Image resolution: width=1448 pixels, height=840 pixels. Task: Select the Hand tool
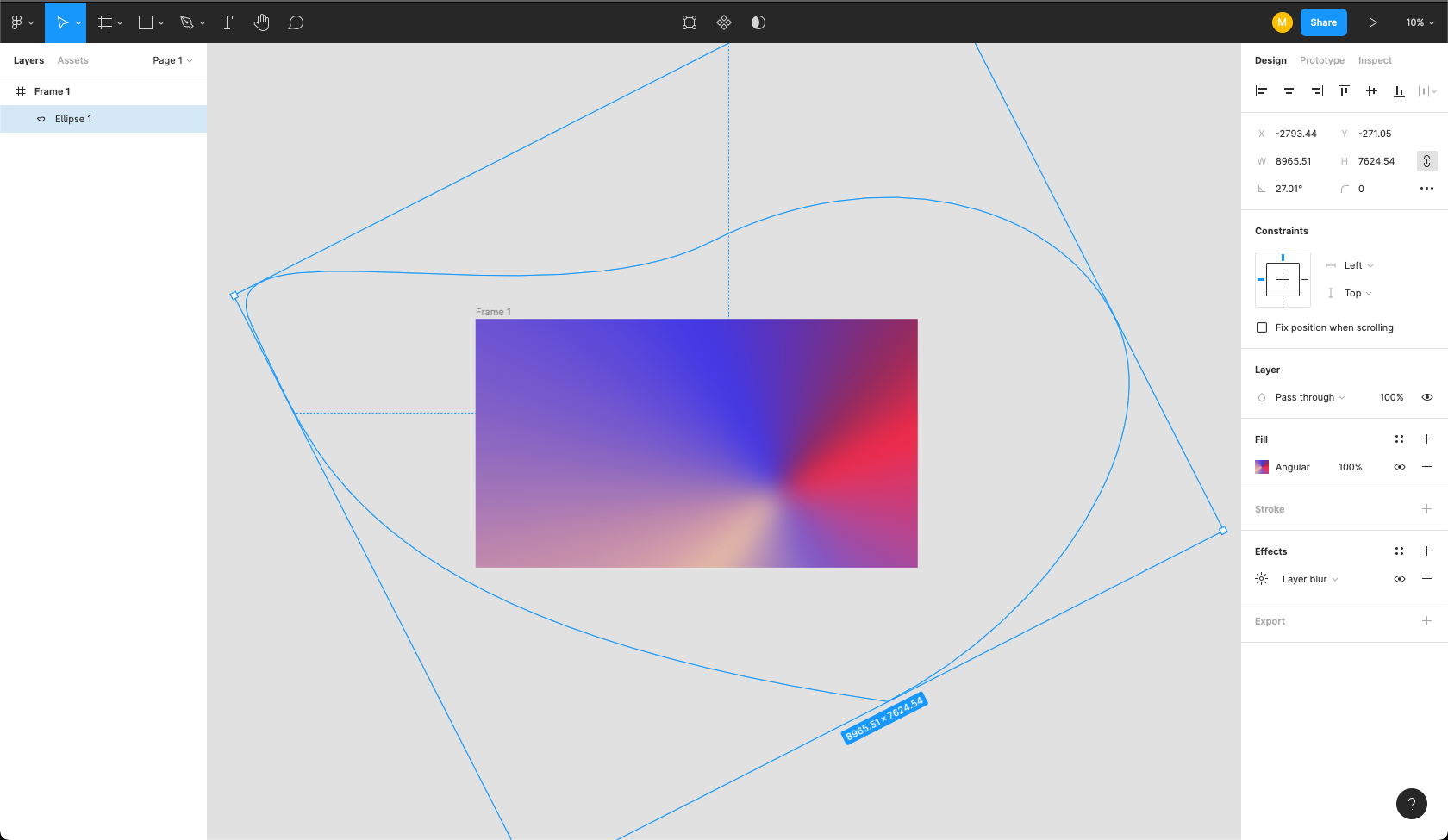click(262, 22)
